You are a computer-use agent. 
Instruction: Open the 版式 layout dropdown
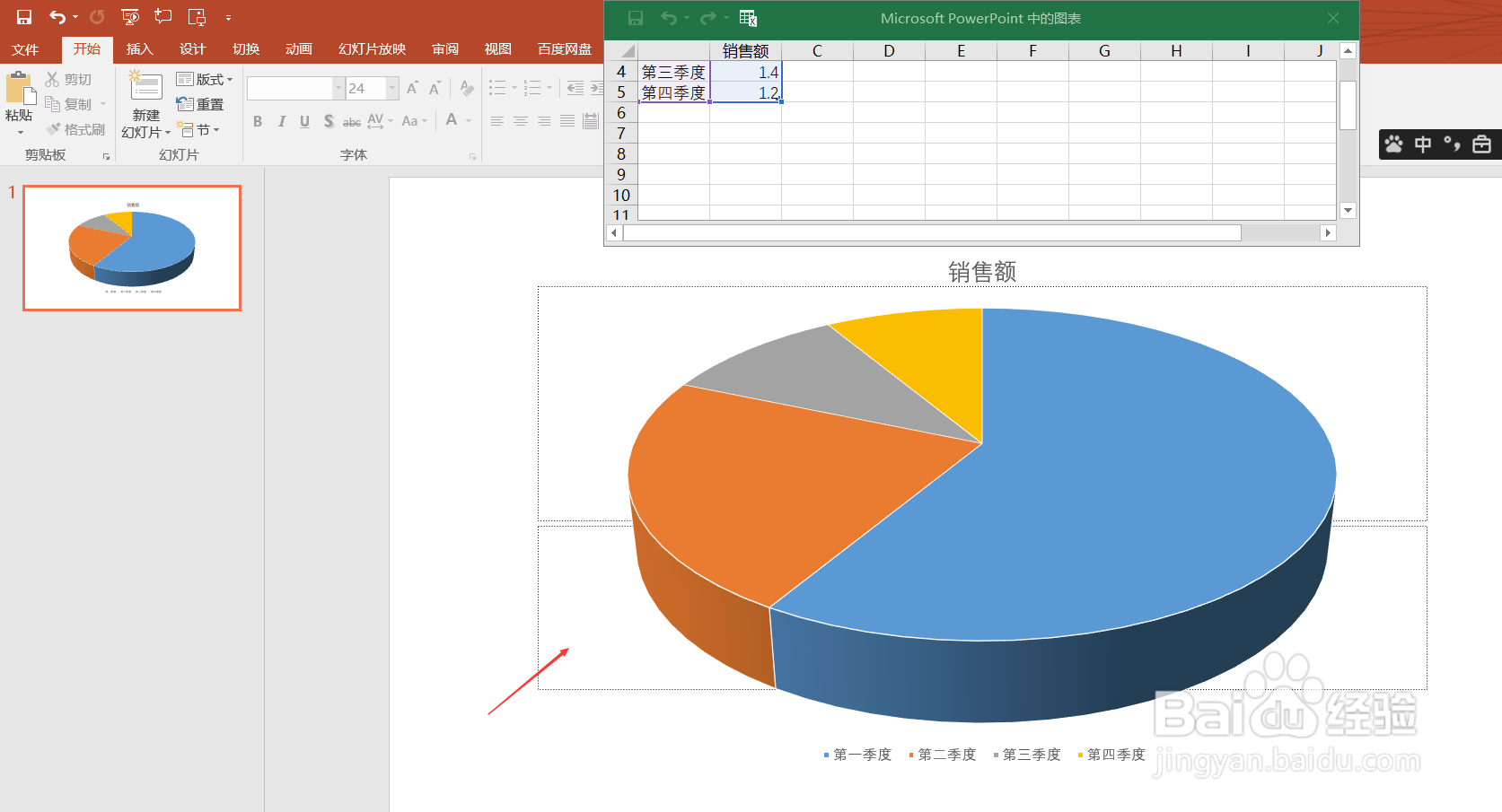(205, 79)
